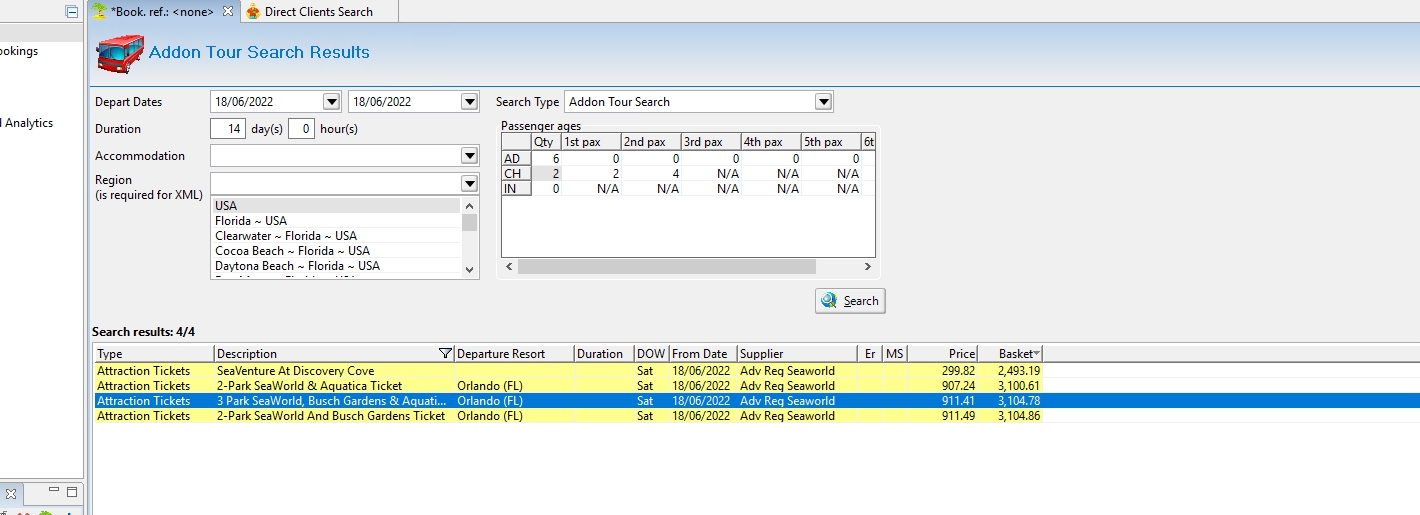The height and width of the screenshot is (515, 1420).
Task: Collapse all in the left navigation panel
Action: pos(71,12)
